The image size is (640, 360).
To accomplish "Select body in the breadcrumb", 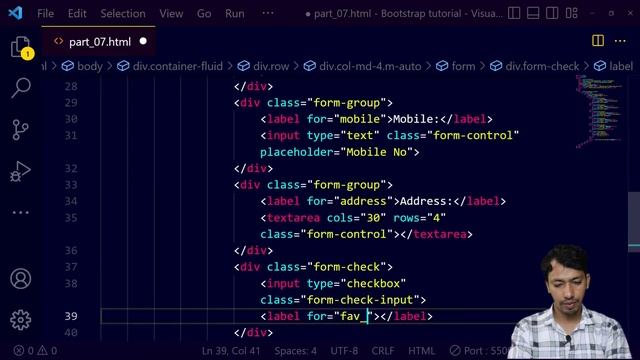I will coord(82,66).
